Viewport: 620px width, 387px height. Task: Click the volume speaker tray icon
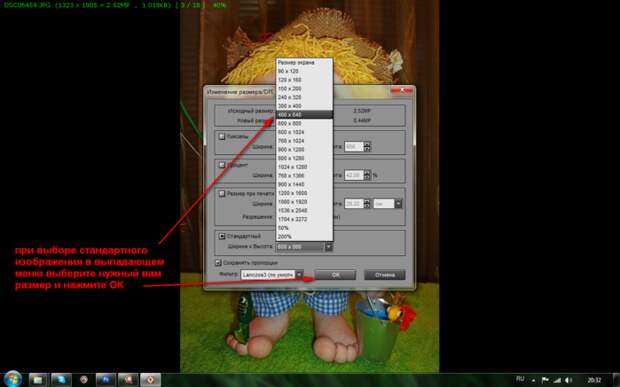coord(569,380)
